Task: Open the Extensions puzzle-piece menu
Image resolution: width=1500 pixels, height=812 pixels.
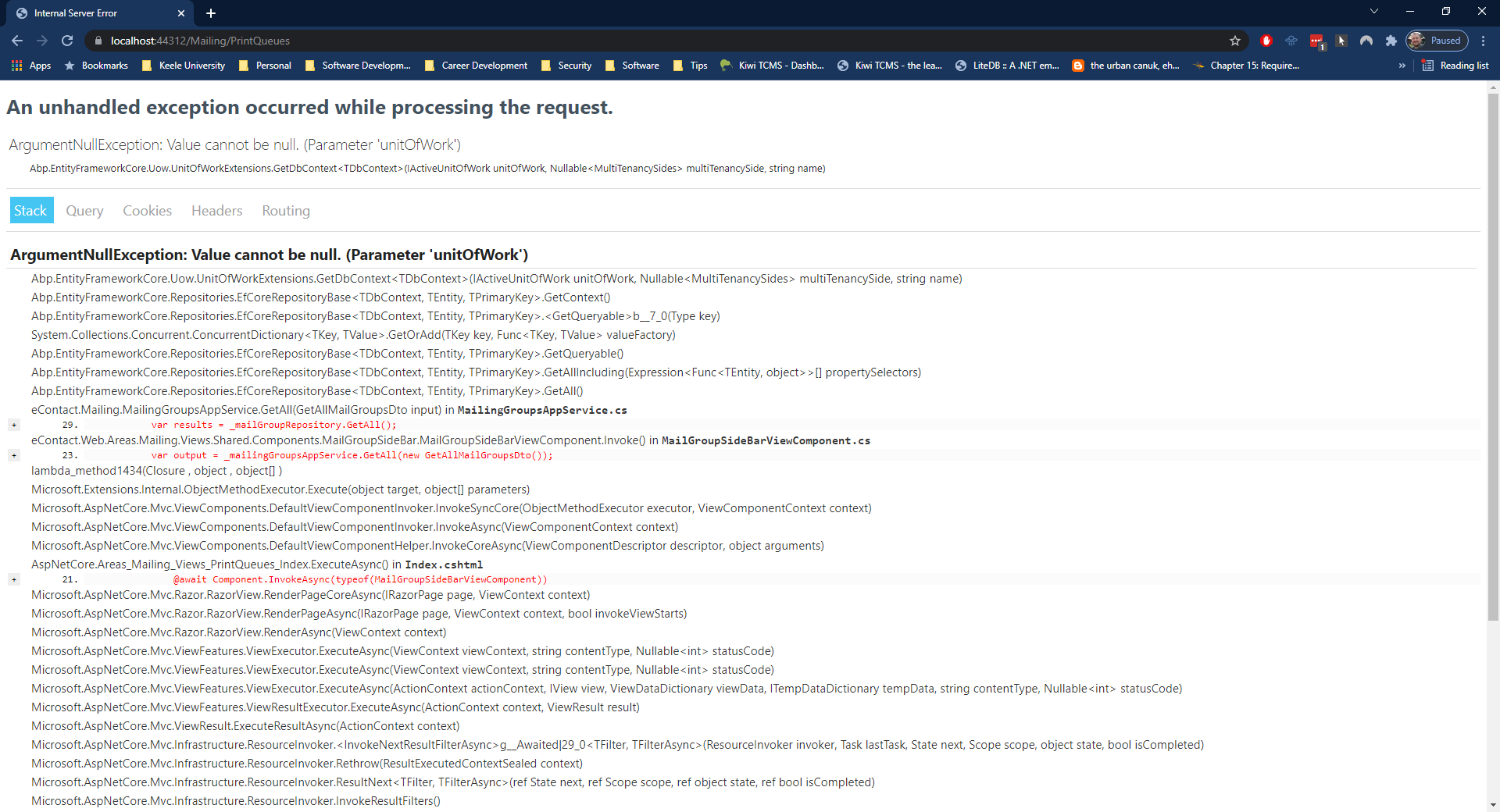Action: click(1391, 41)
